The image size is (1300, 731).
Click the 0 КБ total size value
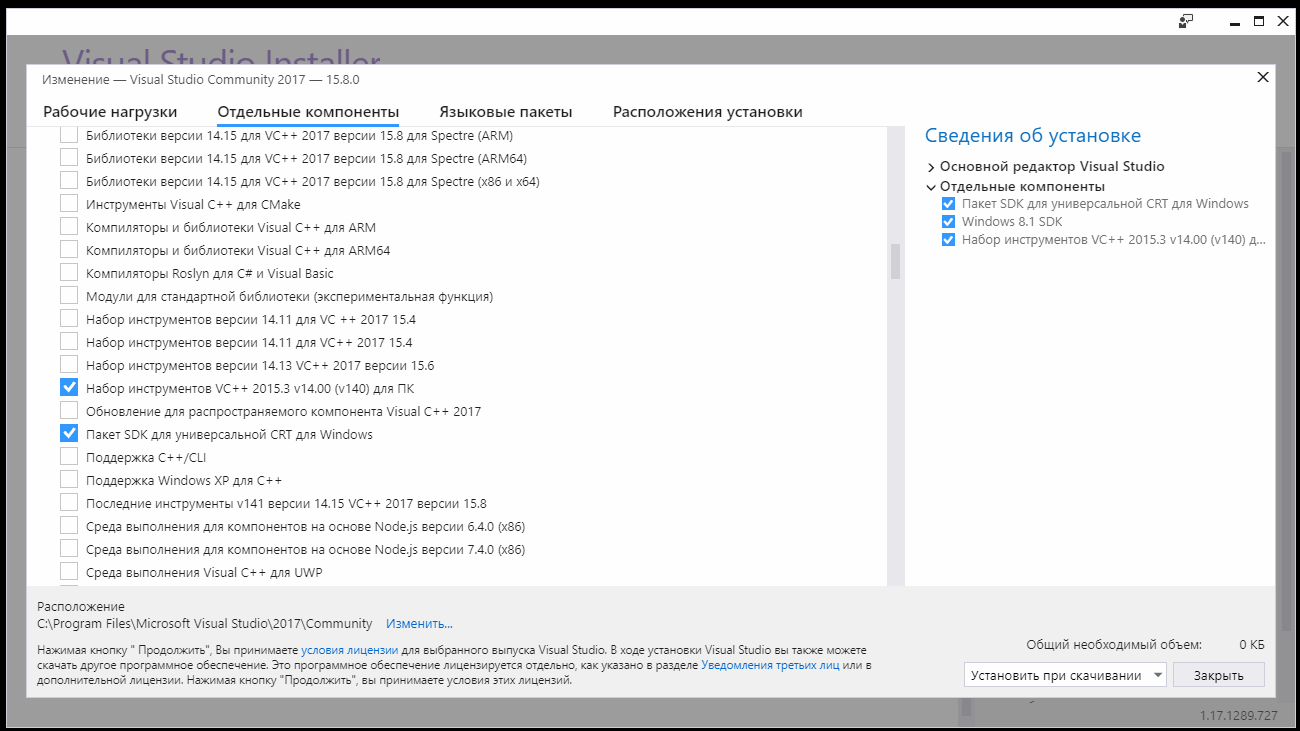1252,645
